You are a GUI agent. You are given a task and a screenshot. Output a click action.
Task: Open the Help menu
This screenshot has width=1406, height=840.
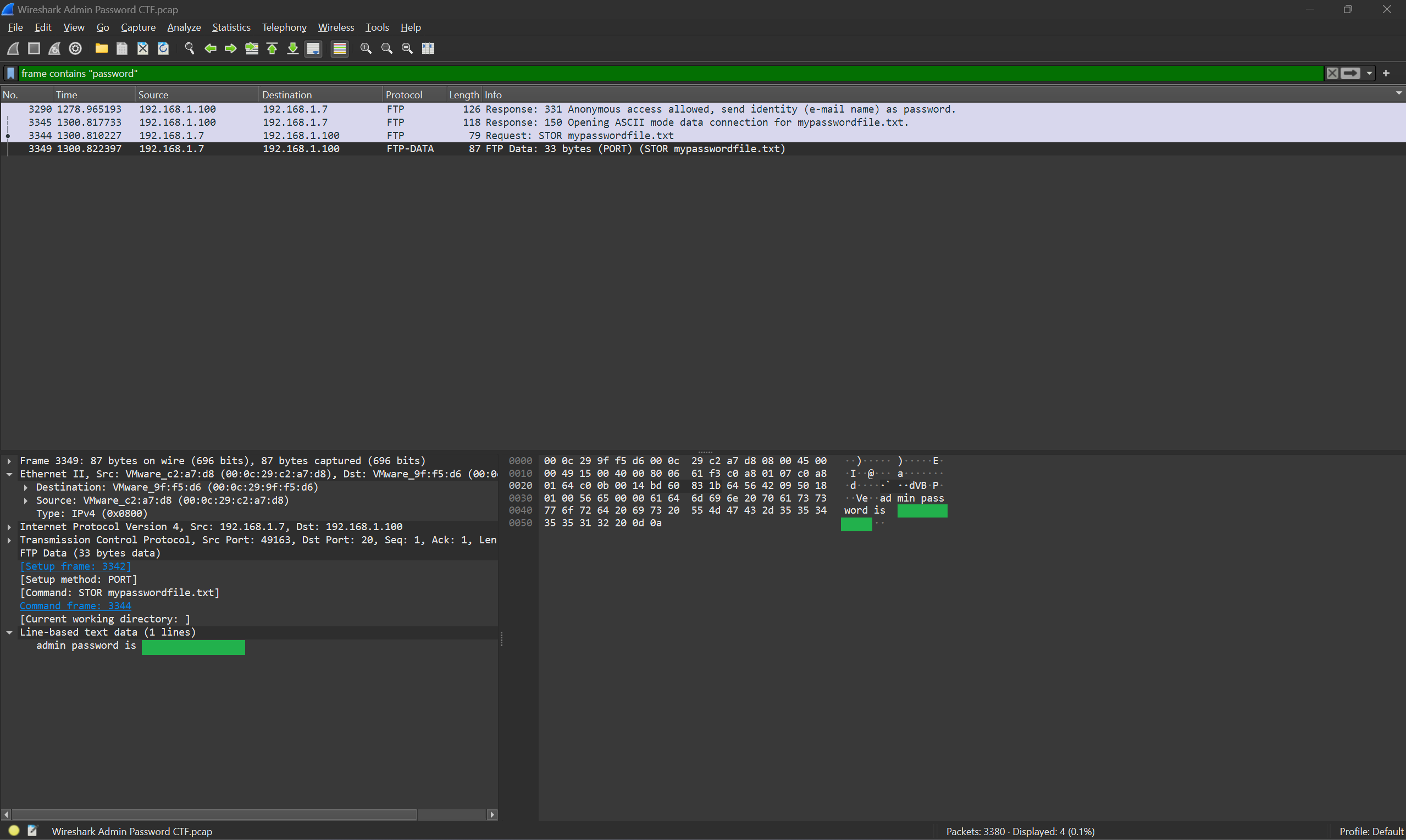click(x=411, y=27)
